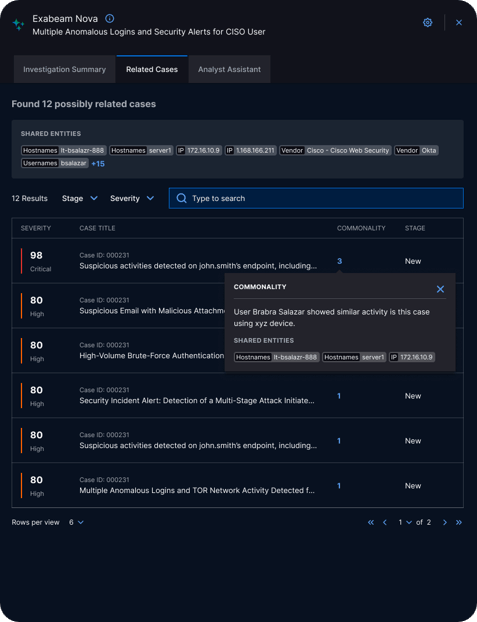The width and height of the screenshot is (477, 622).
Task: Focus the Type to search field
Action: pos(316,198)
